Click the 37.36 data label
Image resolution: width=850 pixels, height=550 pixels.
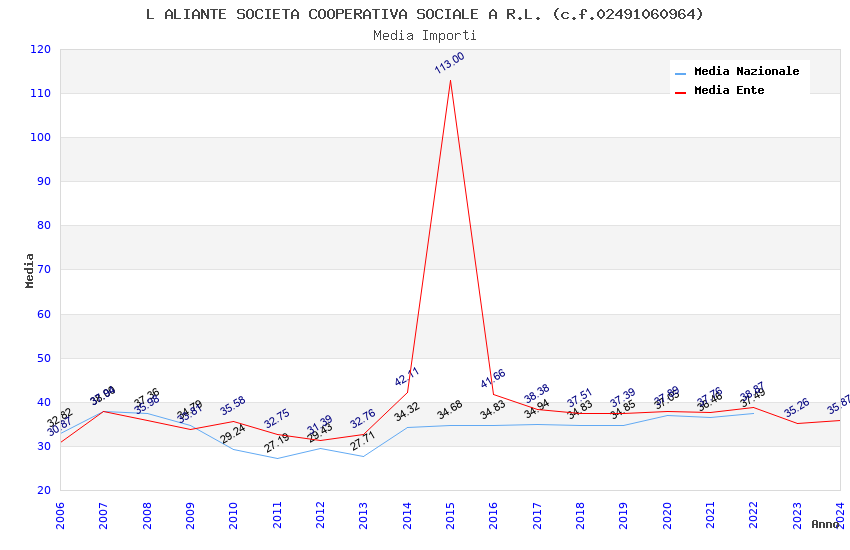(x=146, y=398)
